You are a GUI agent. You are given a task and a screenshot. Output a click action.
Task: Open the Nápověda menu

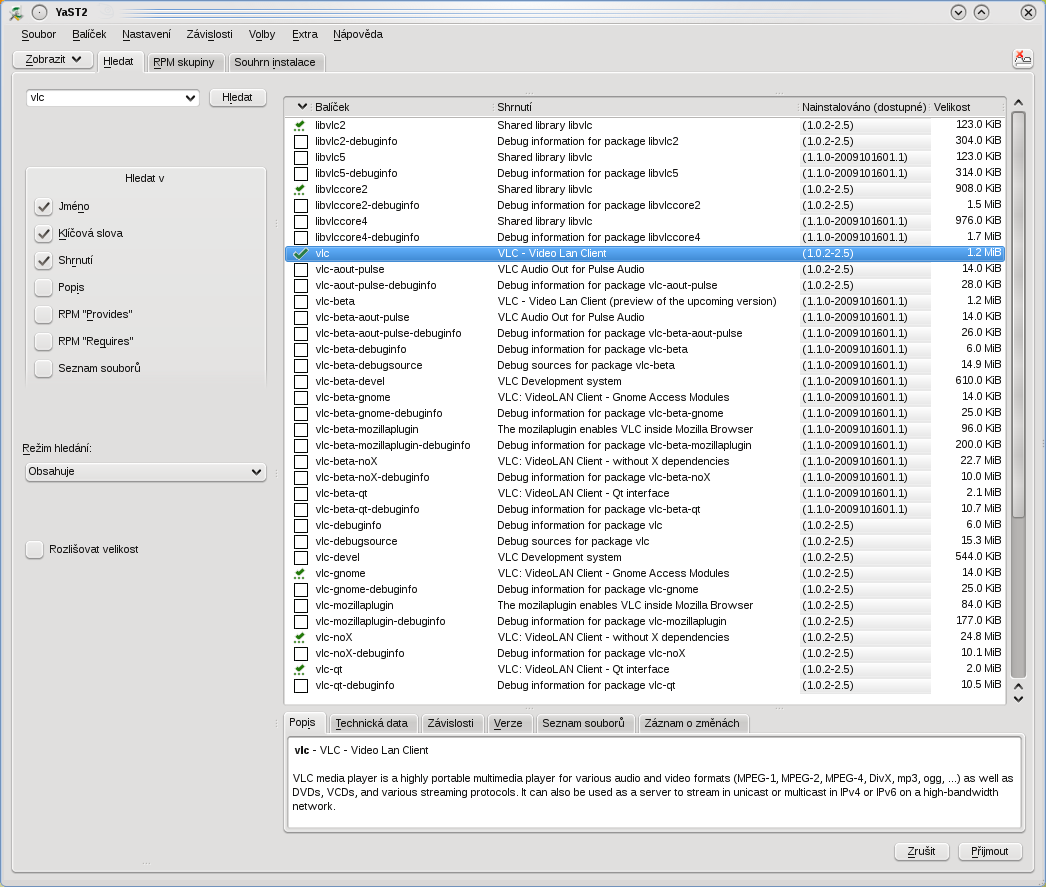(x=358, y=34)
